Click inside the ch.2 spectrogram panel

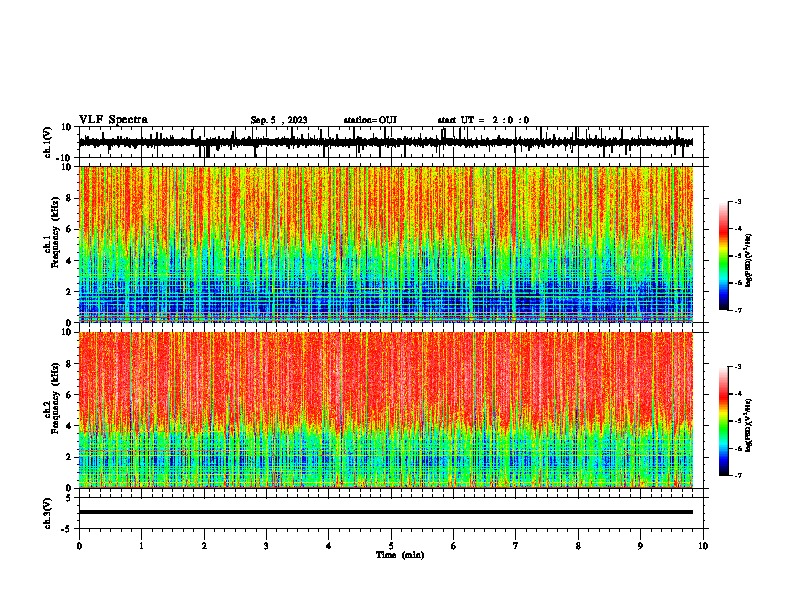[386, 410]
